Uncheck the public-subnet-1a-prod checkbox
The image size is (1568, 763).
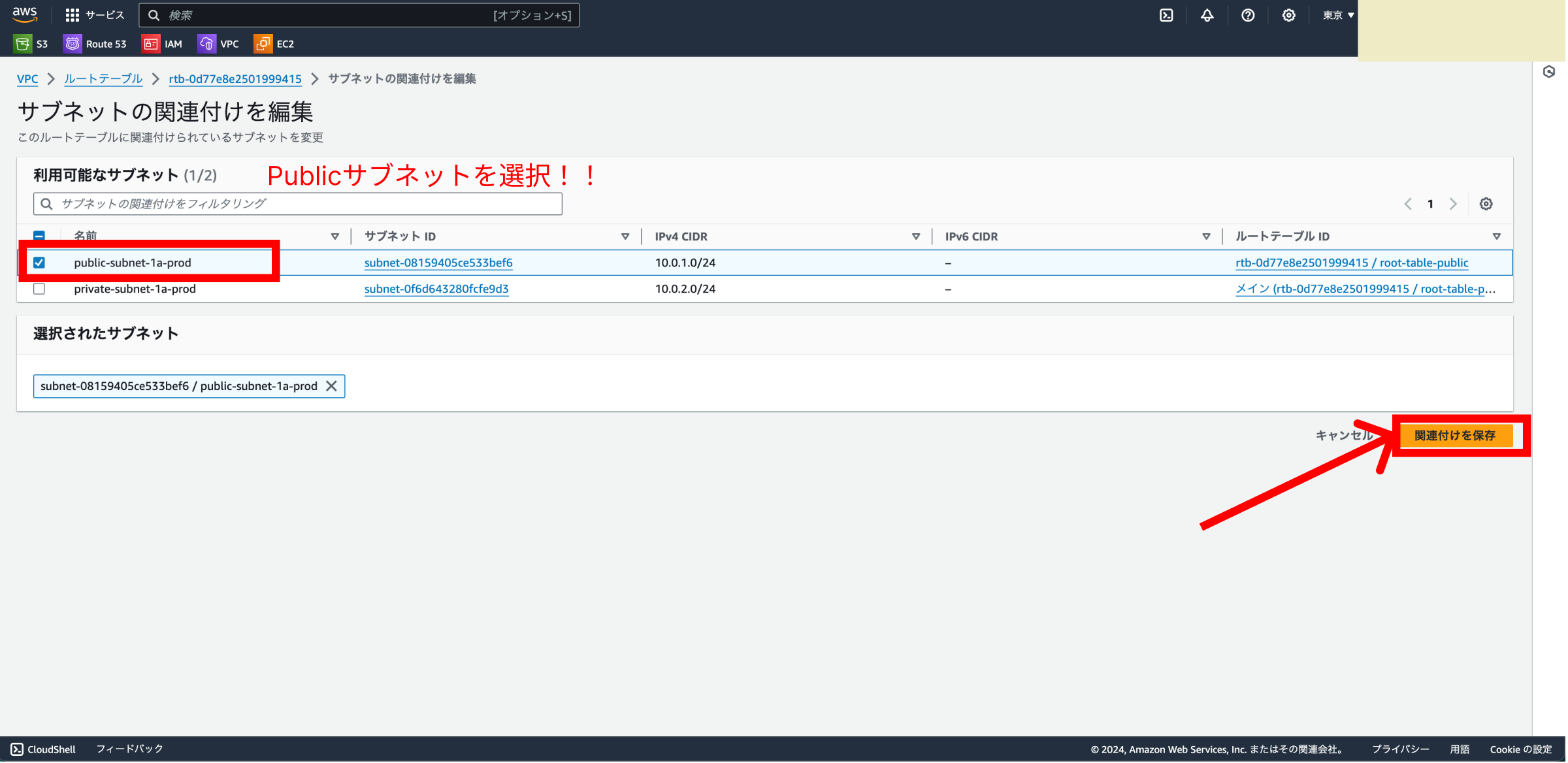click(39, 262)
